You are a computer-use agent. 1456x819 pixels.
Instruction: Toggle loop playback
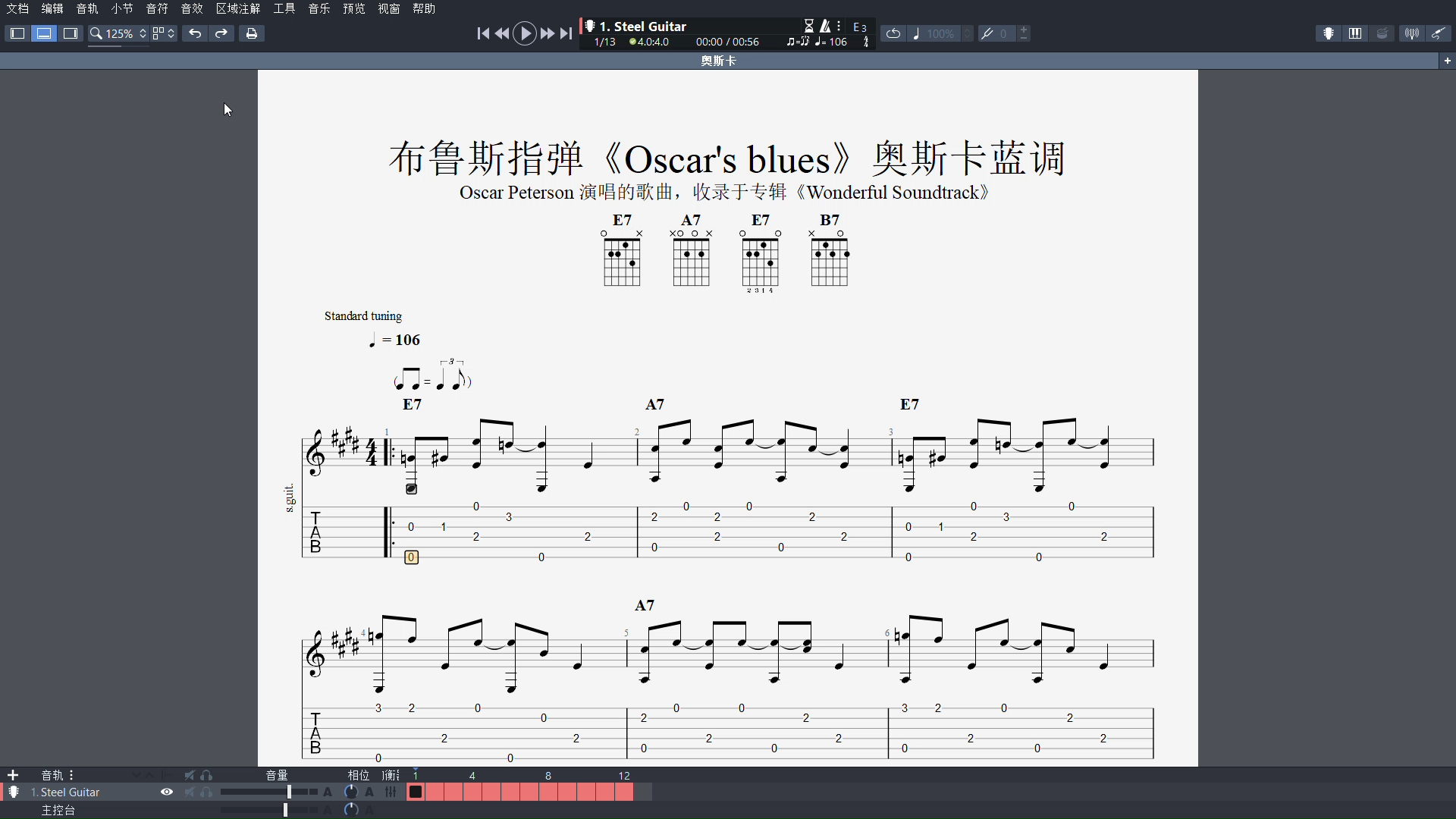[x=893, y=33]
